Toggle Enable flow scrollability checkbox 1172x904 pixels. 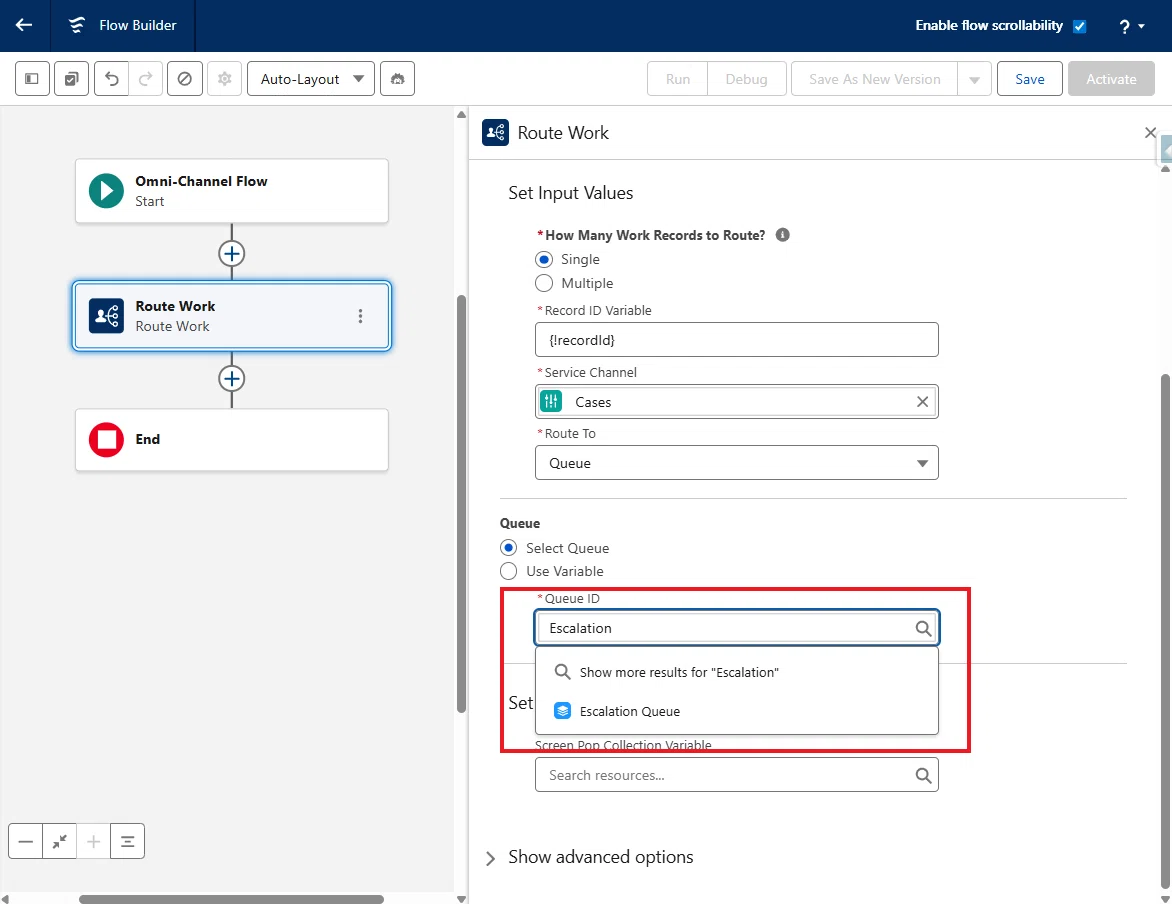pos(1079,26)
